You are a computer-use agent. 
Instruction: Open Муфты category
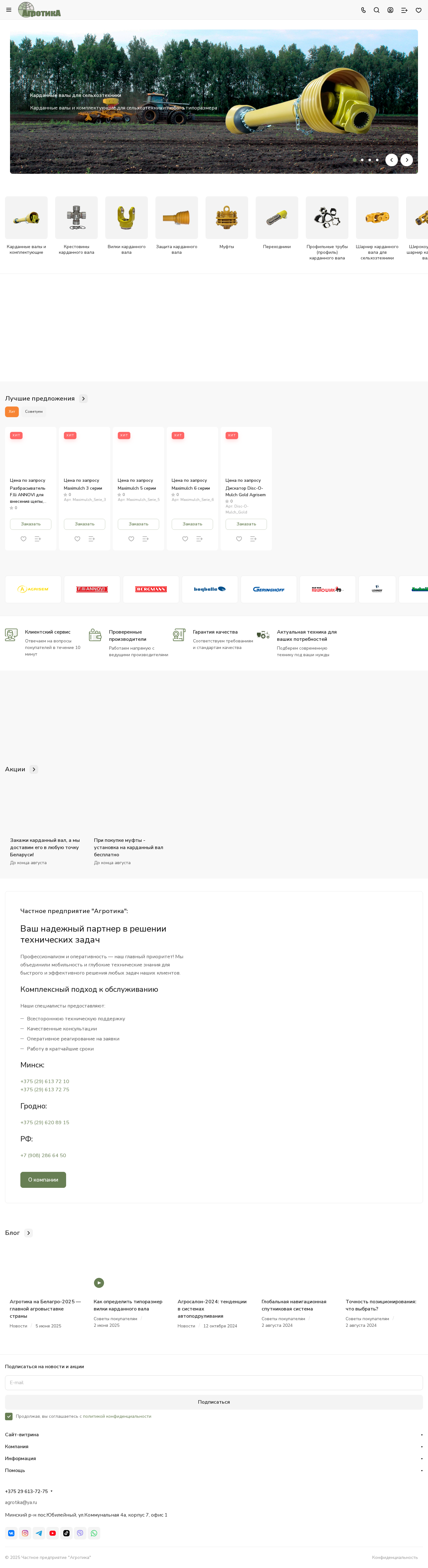click(227, 223)
